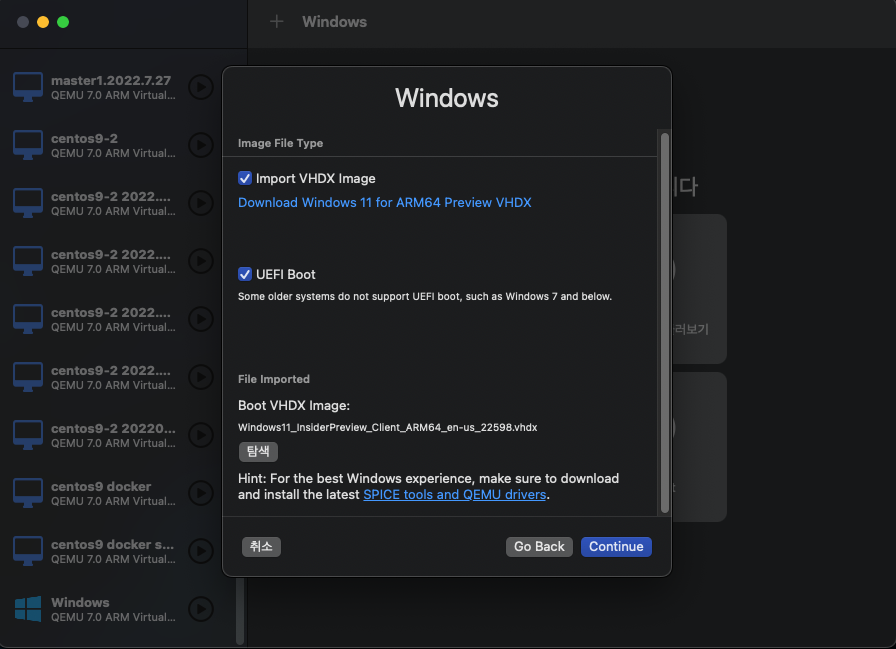Open the SPICE tools and QEMU drivers link

click(454, 495)
